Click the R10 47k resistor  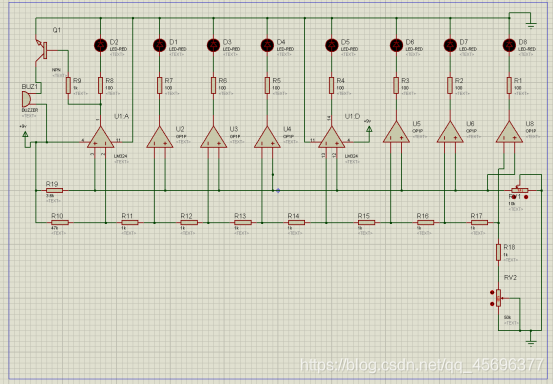click(x=60, y=223)
